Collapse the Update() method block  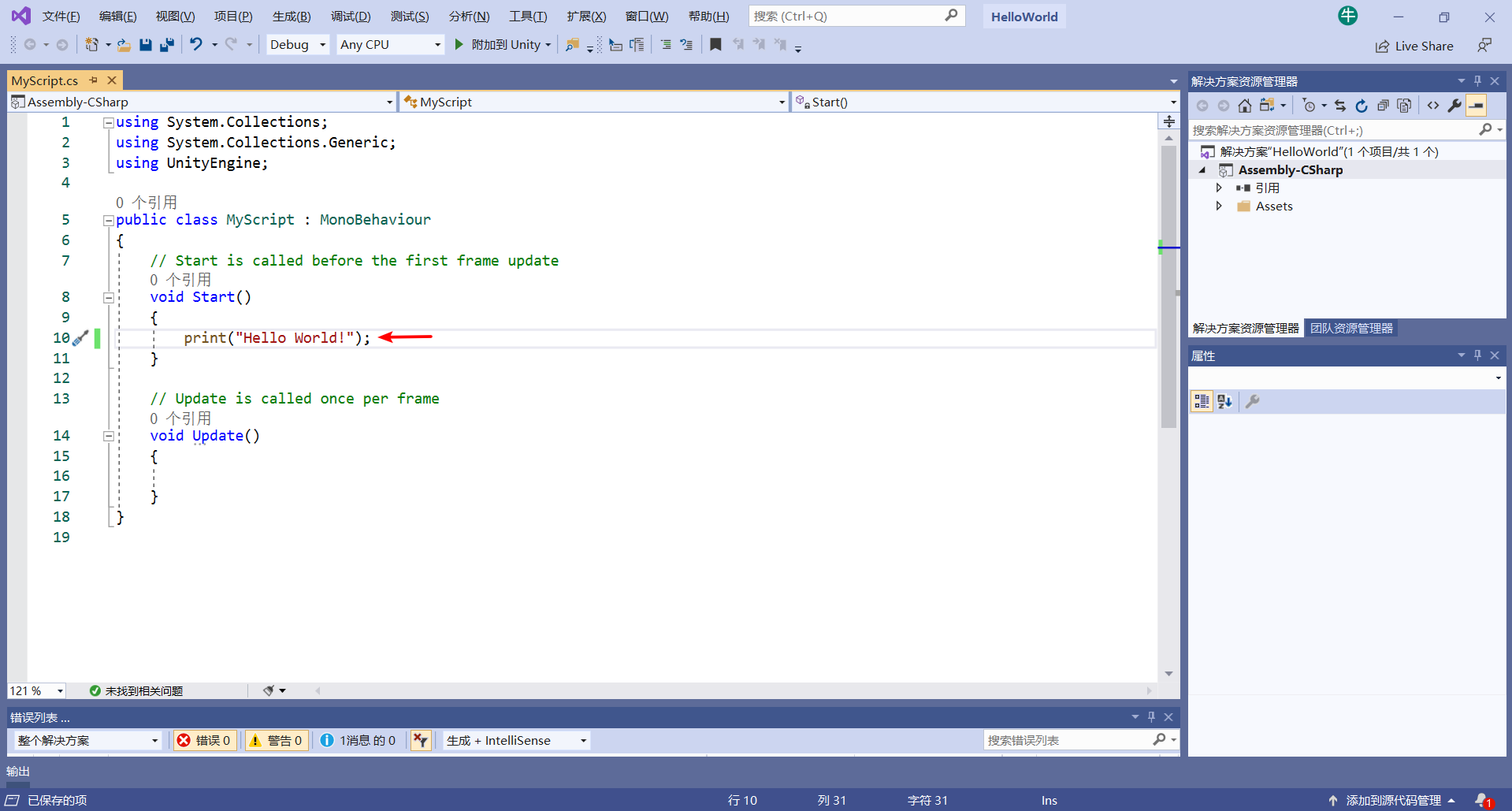click(x=109, y=436)
